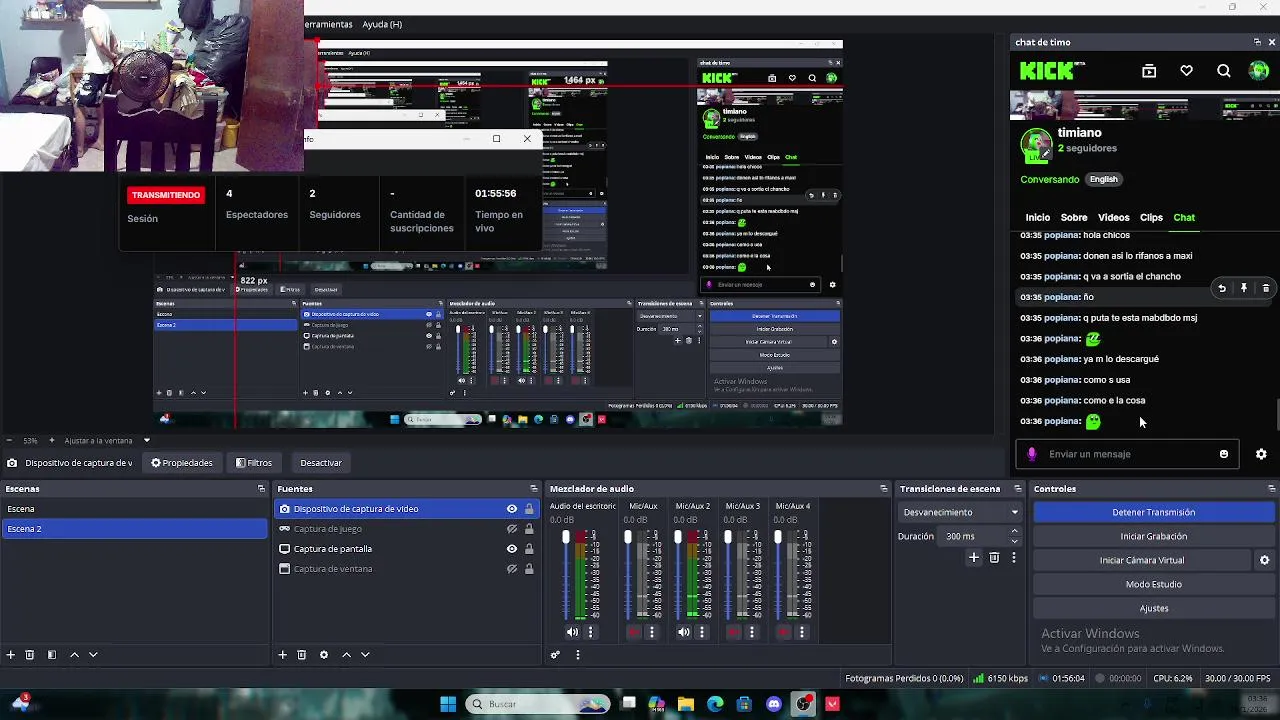Toggle lock on Captura de pantalla

click(x=529, y=549)
